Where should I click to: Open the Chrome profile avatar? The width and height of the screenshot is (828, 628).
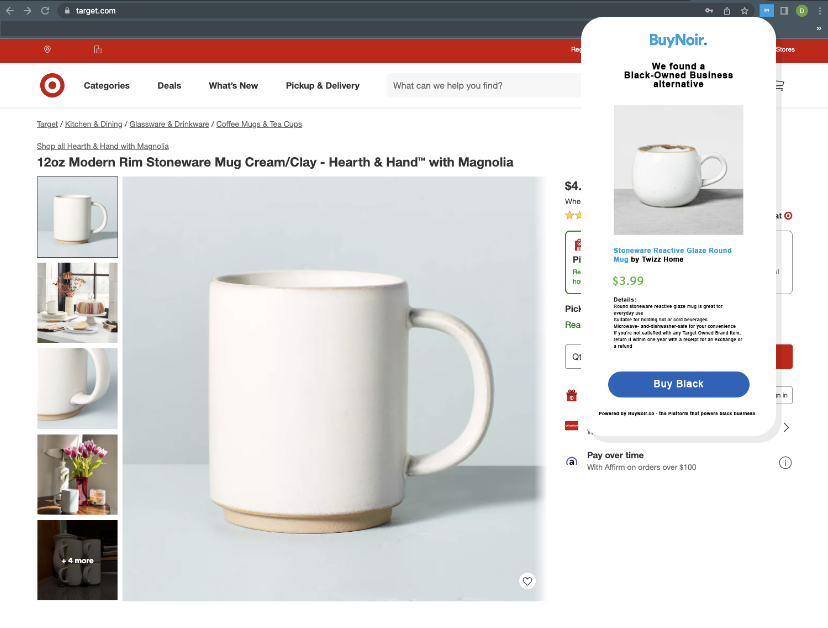[x=801, y=11]
